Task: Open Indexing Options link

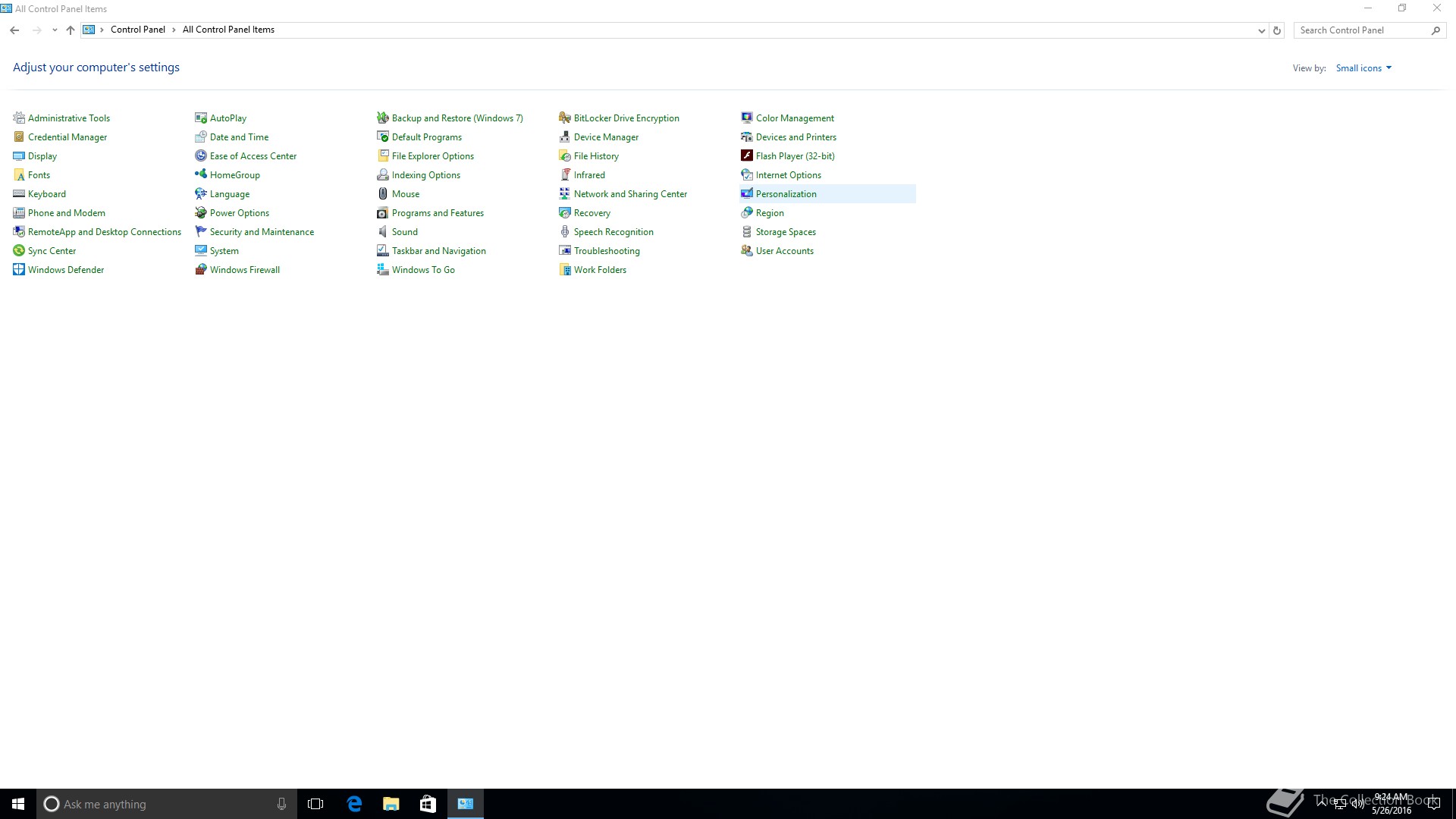Action: pos(426,175)
